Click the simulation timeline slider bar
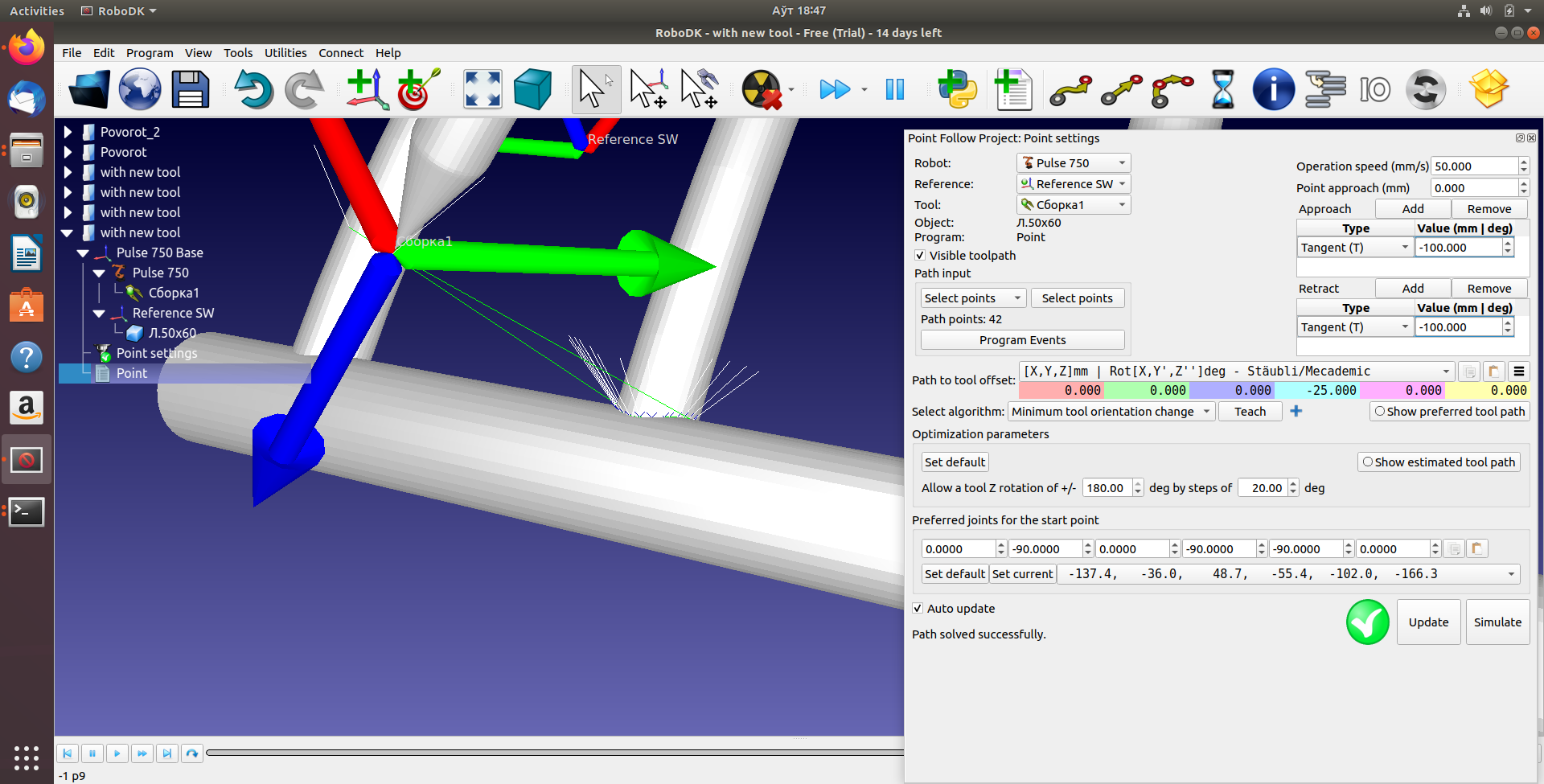1544x784 pixels. (x=555, y=753)
